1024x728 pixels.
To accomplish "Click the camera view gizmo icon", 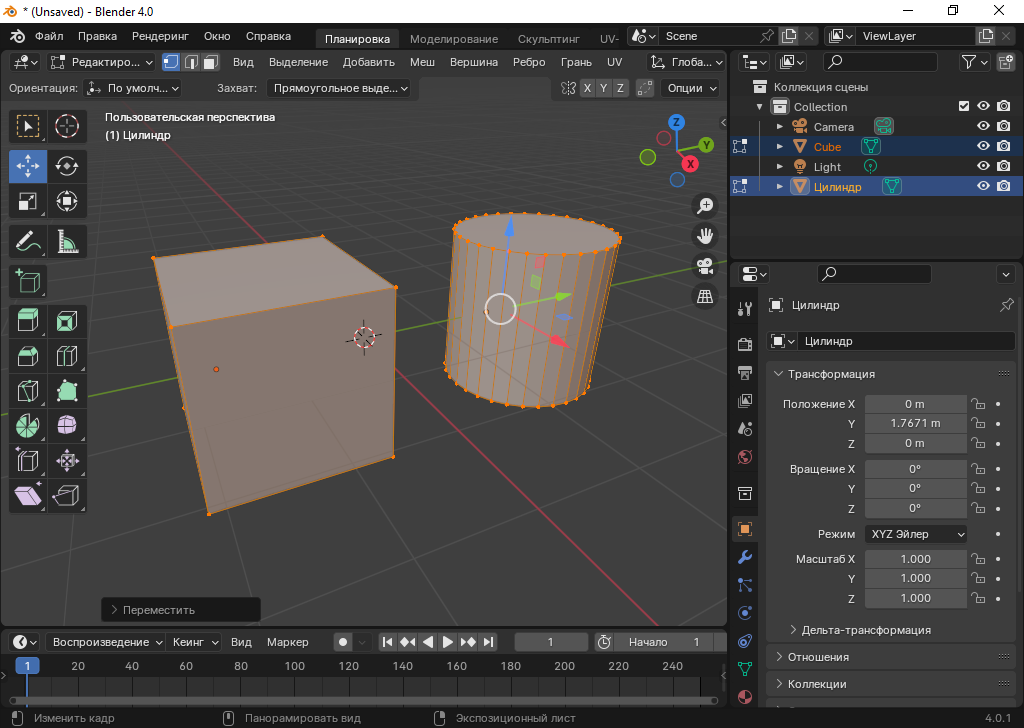I will pos(705,266).
